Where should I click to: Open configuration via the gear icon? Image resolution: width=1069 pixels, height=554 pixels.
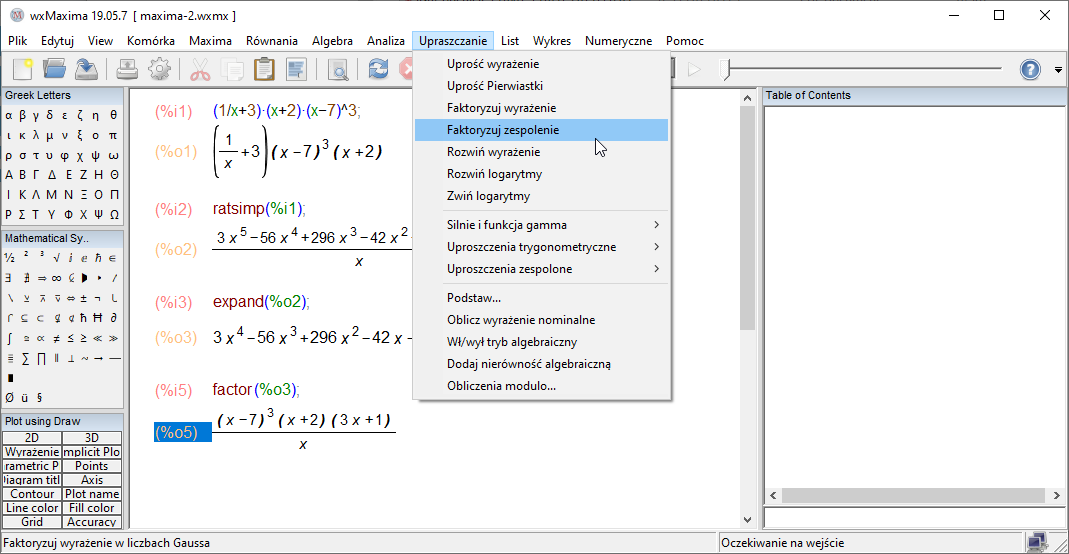click(159, 69)
